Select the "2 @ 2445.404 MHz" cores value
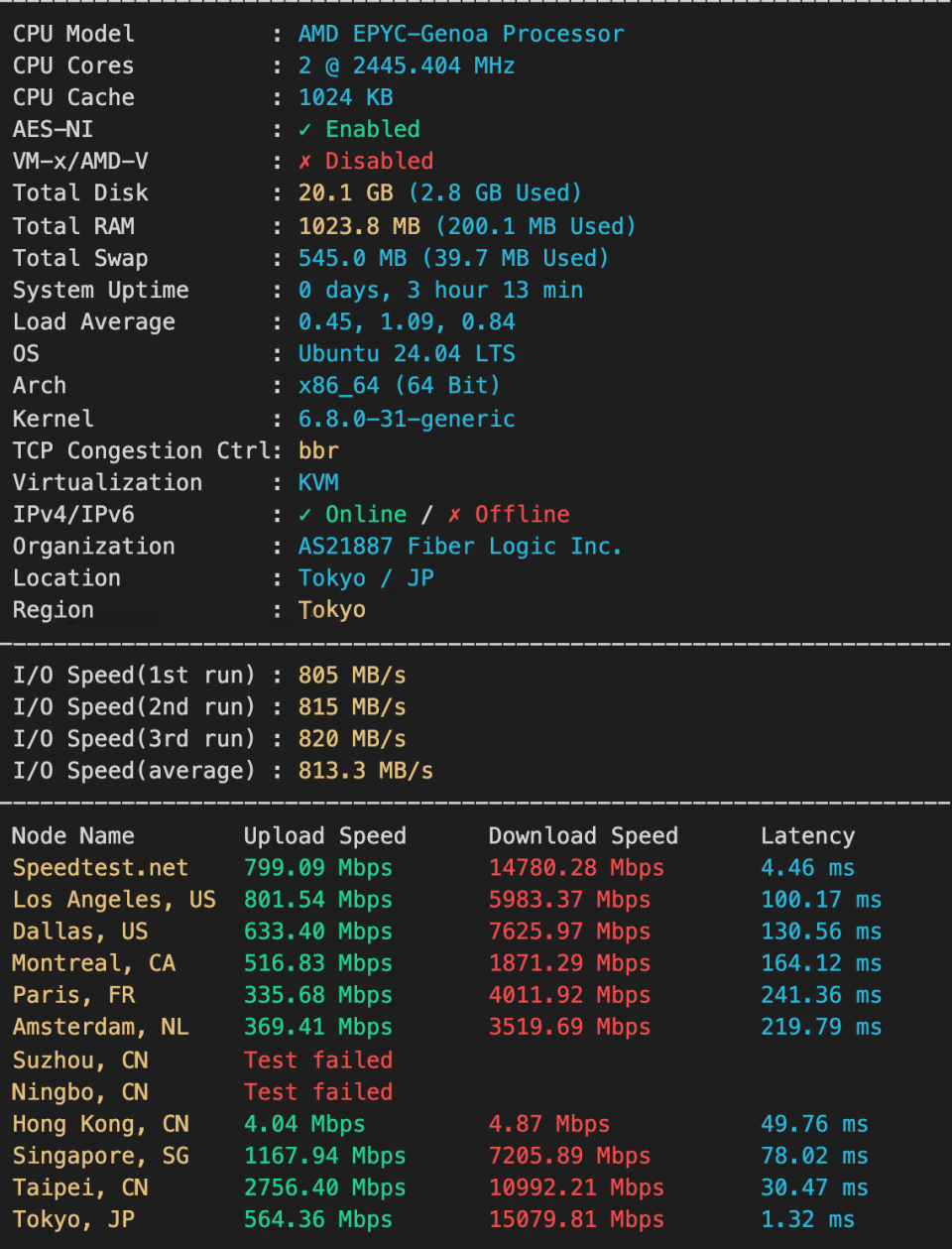 (x=407, y=65)
